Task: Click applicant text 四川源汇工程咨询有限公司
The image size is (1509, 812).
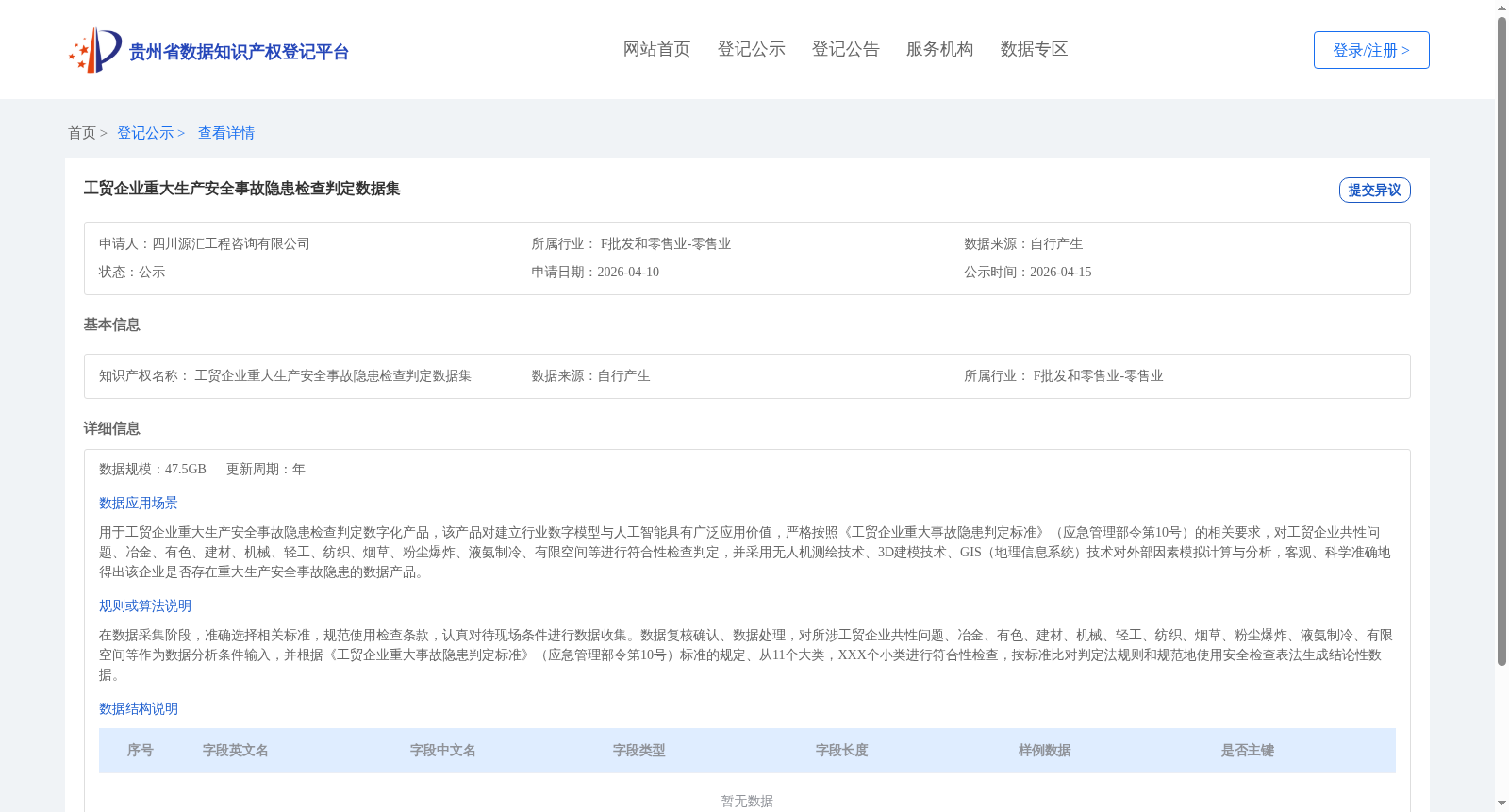Action: click(231, 243)
